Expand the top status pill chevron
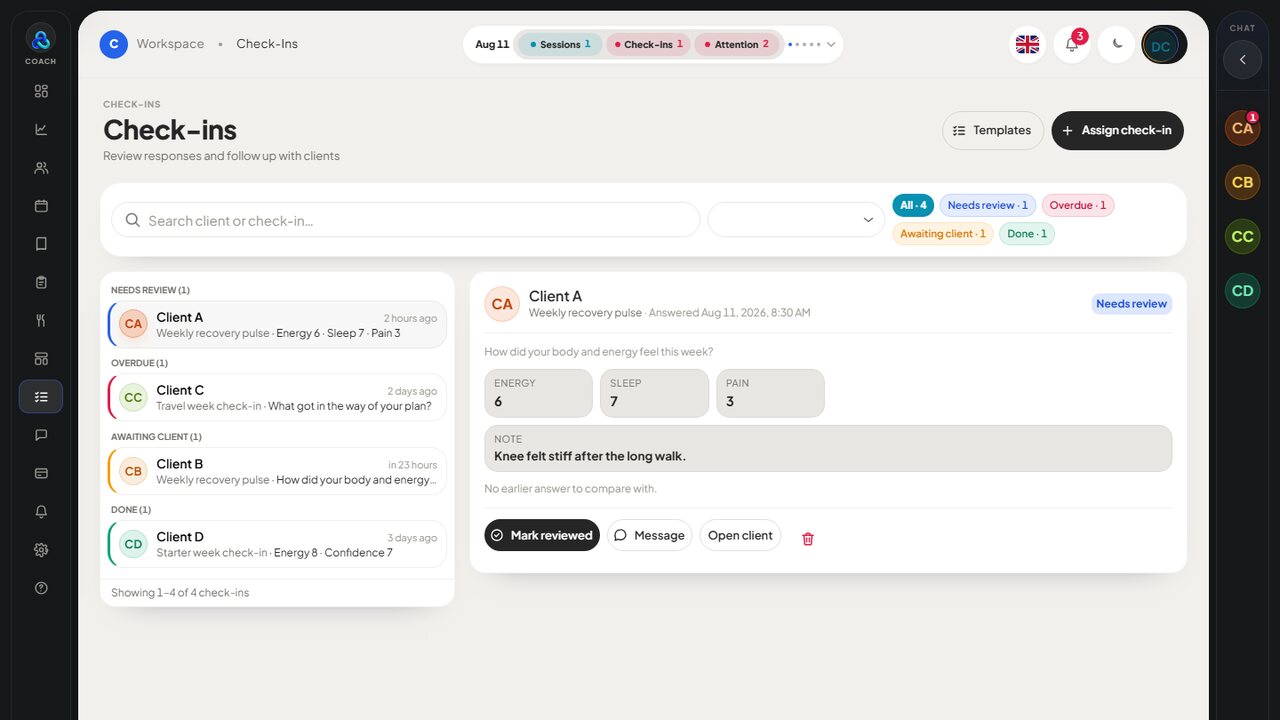This screenshot has height=720, width=1280. click(x=831, y=44)
